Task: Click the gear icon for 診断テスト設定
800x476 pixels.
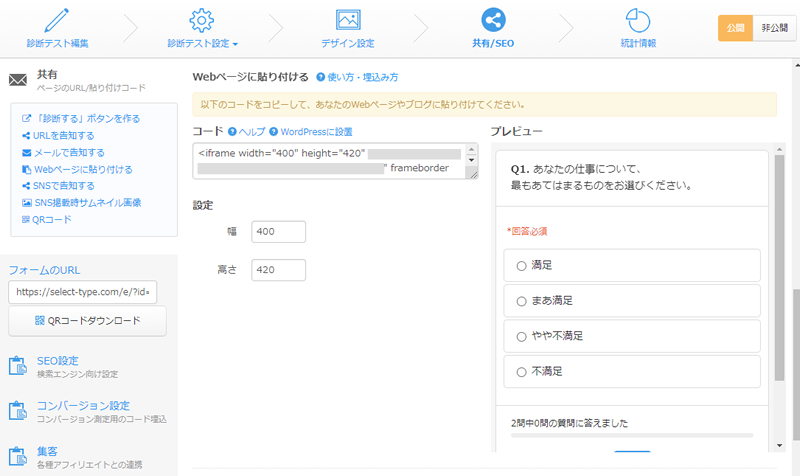Action: pos(202,20)
